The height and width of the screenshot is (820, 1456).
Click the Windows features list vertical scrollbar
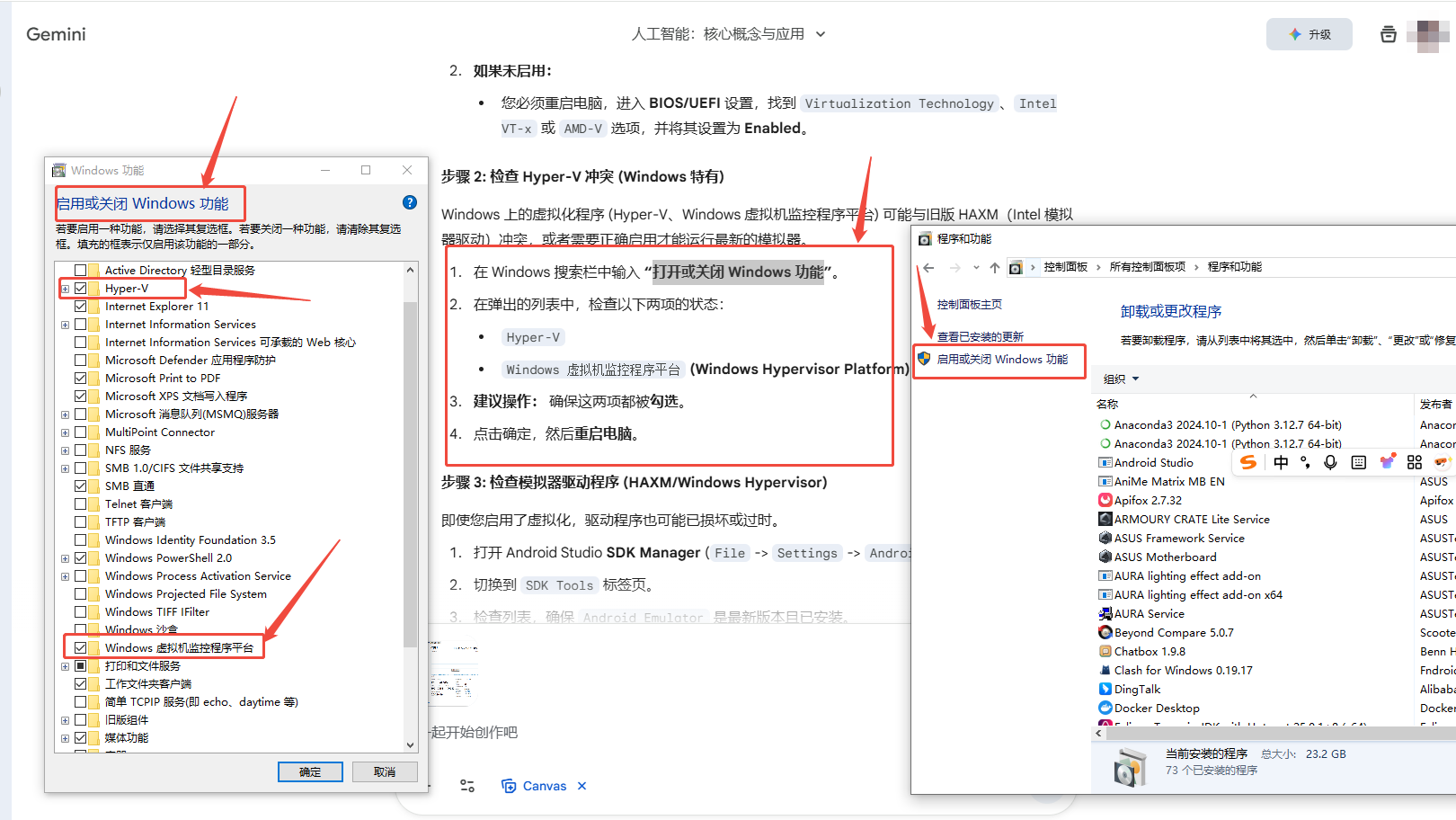click(410, 468)
